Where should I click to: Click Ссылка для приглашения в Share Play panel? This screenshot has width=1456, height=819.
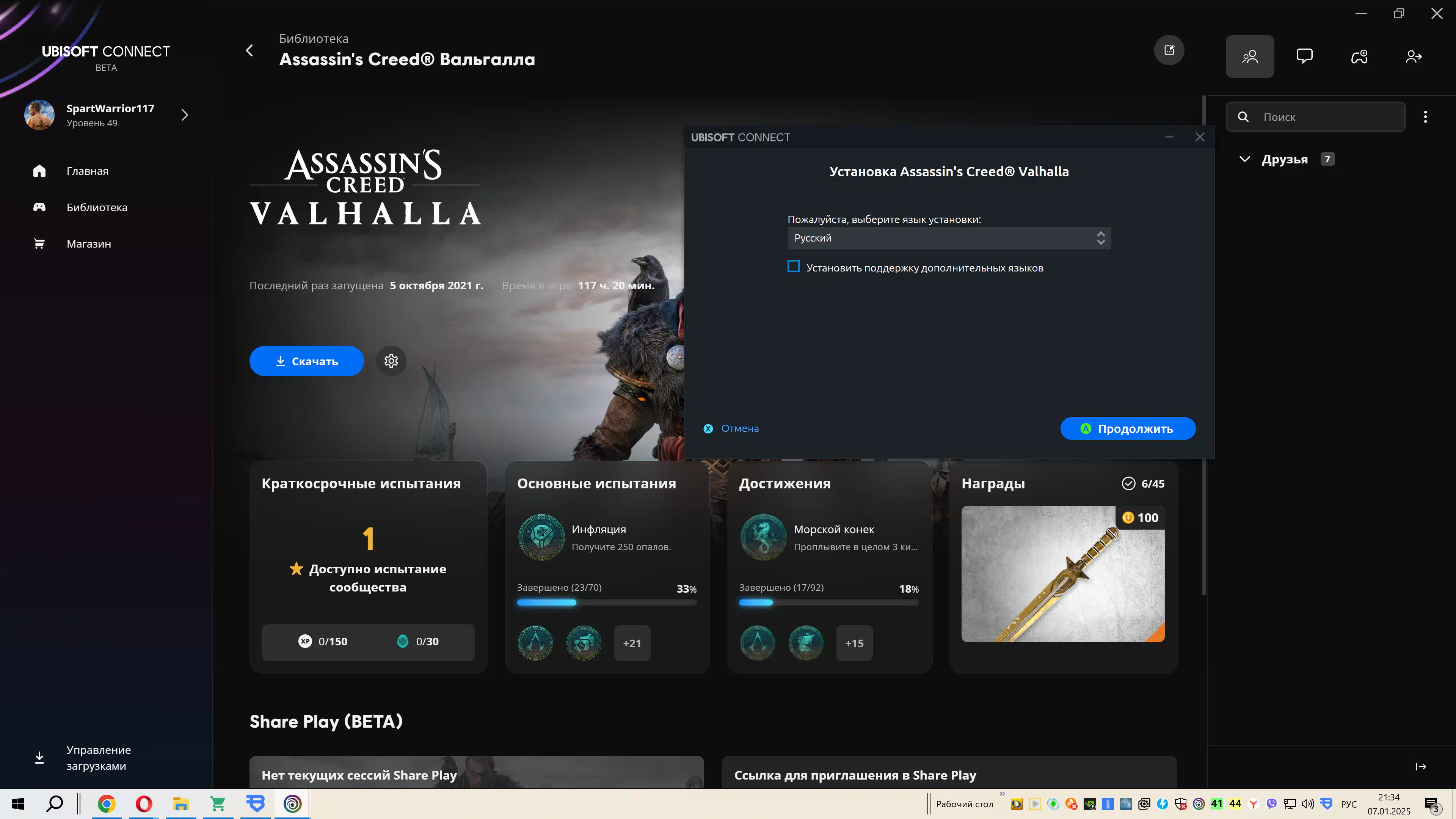[x=949, y=773]
